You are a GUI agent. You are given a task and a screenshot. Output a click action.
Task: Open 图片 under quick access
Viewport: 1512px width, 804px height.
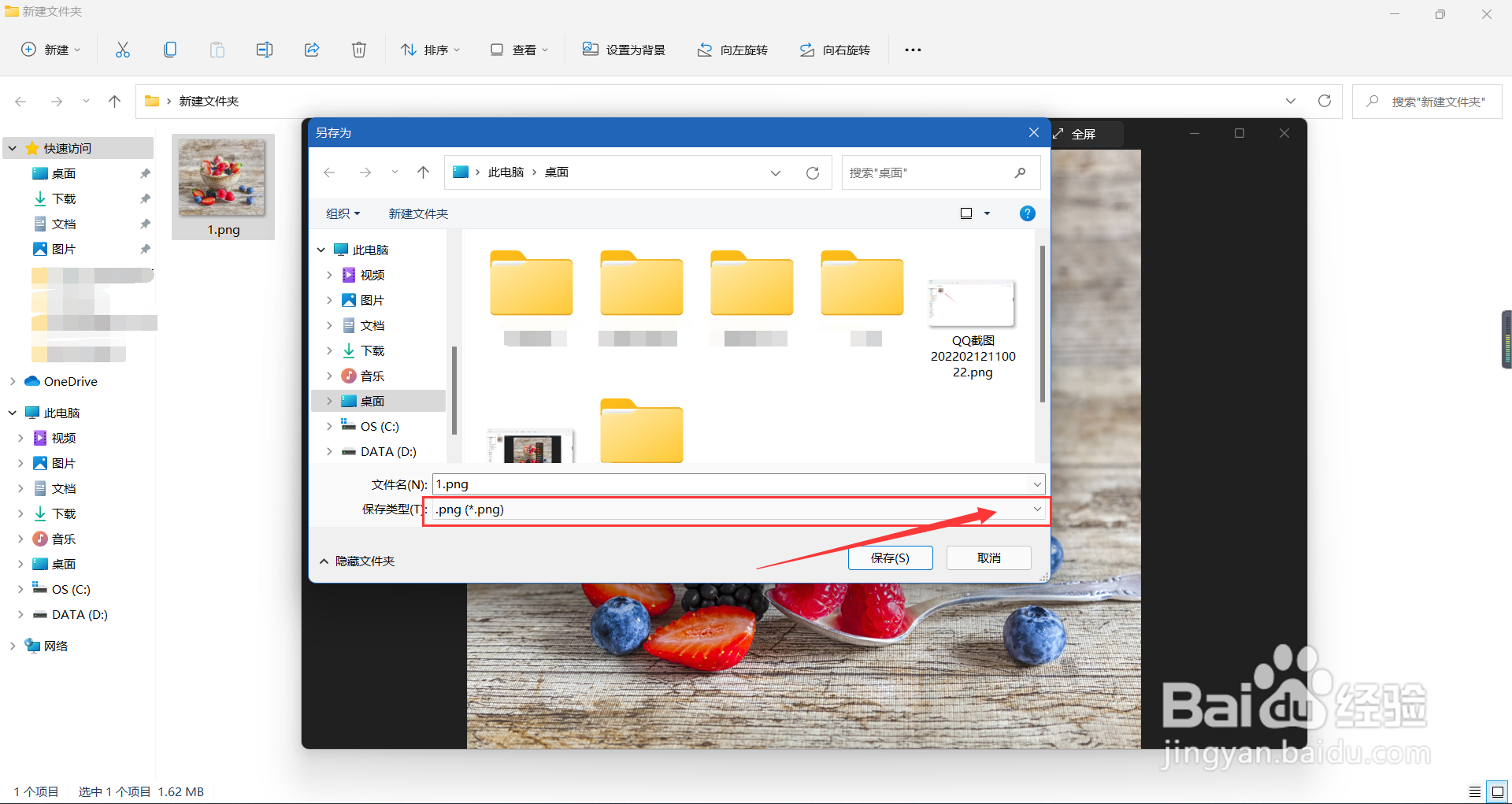click(x=63, y=249)
